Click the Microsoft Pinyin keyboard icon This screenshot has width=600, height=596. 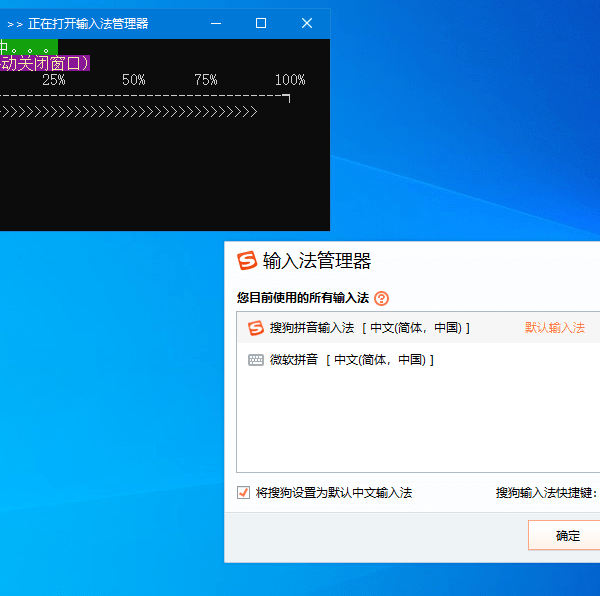coord(256,360)
